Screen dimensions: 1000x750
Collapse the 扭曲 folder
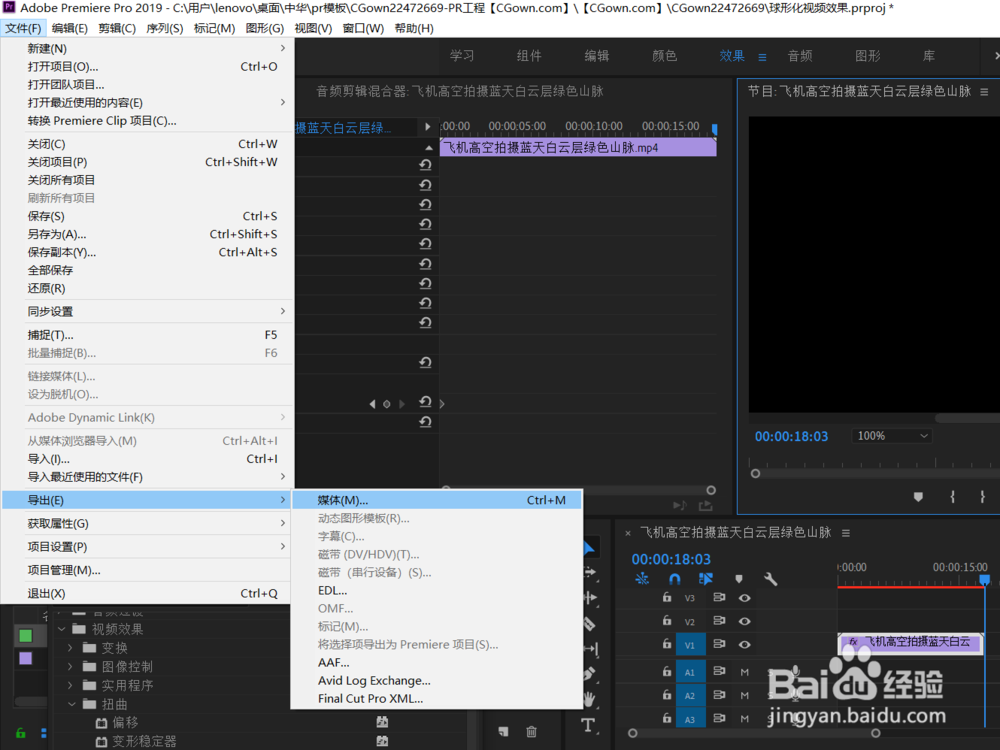[71, 704]
